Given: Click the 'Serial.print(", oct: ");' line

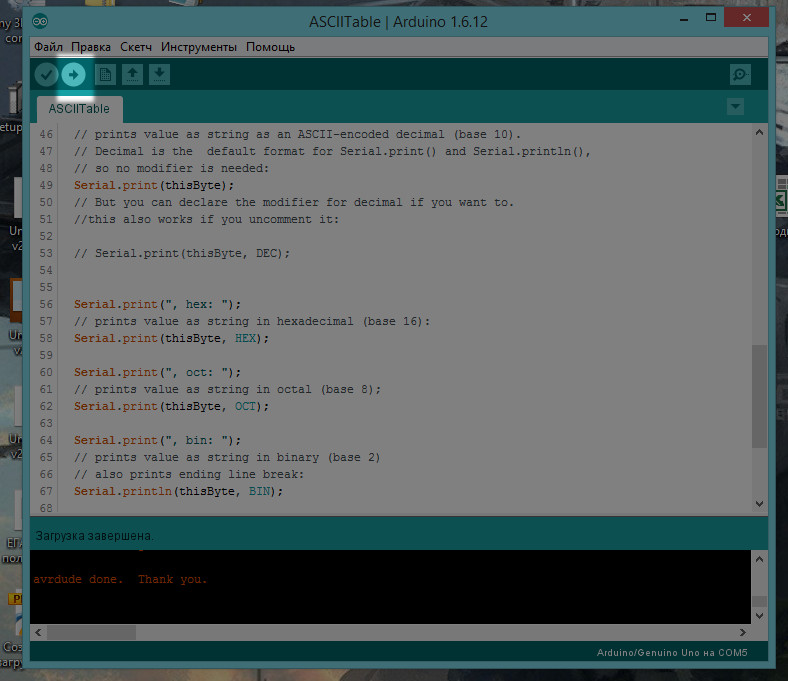Looking at the screenshot, I should [x=157, y=372].
